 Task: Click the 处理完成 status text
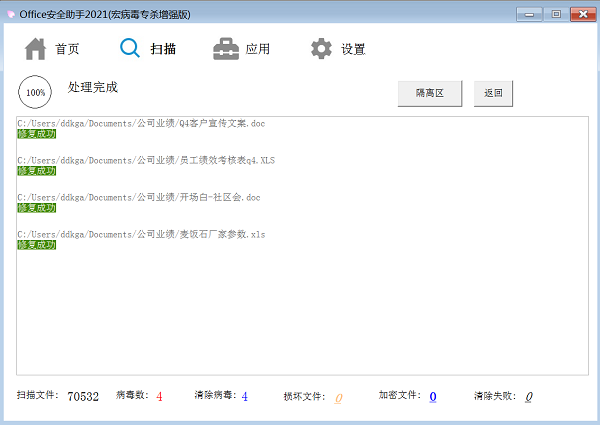[x=93, y=87]
